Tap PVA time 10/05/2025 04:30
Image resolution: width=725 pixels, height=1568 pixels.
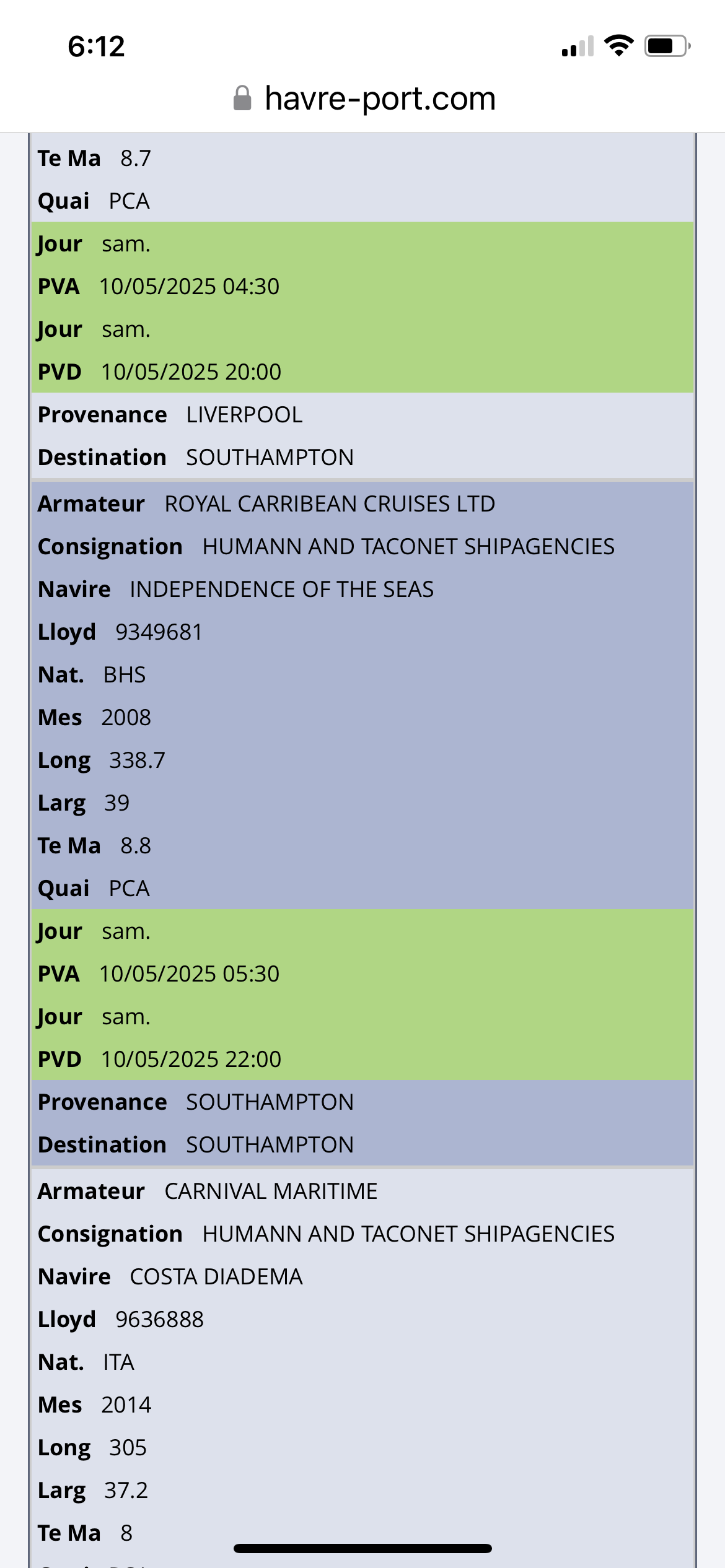[190, 286]
